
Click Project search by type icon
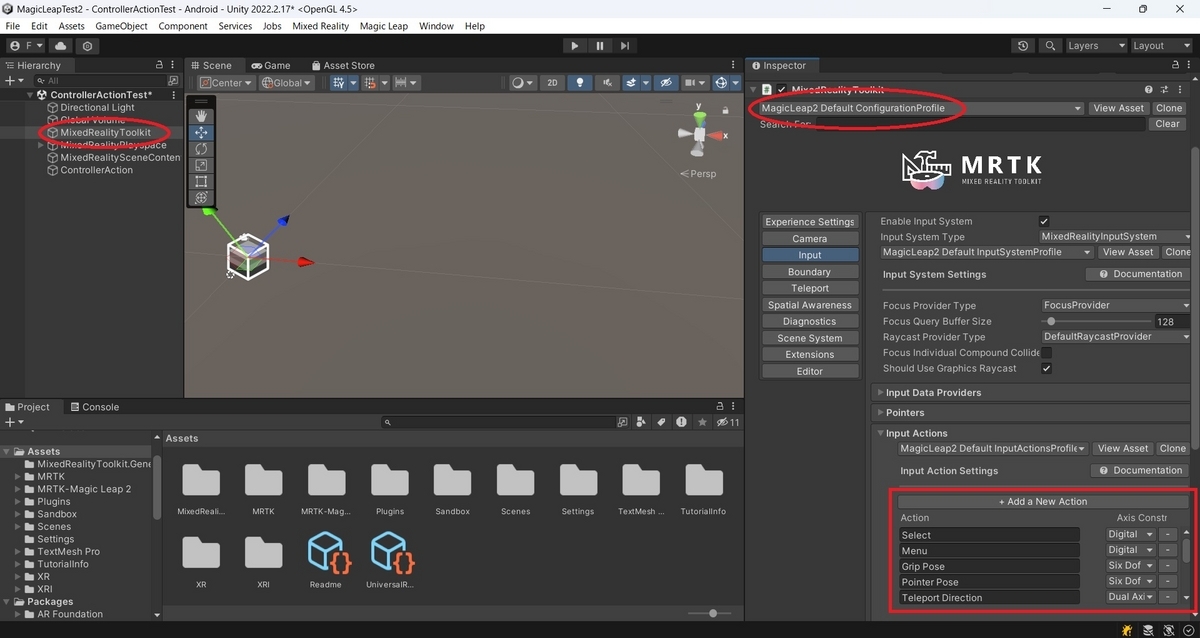[642, 423]
